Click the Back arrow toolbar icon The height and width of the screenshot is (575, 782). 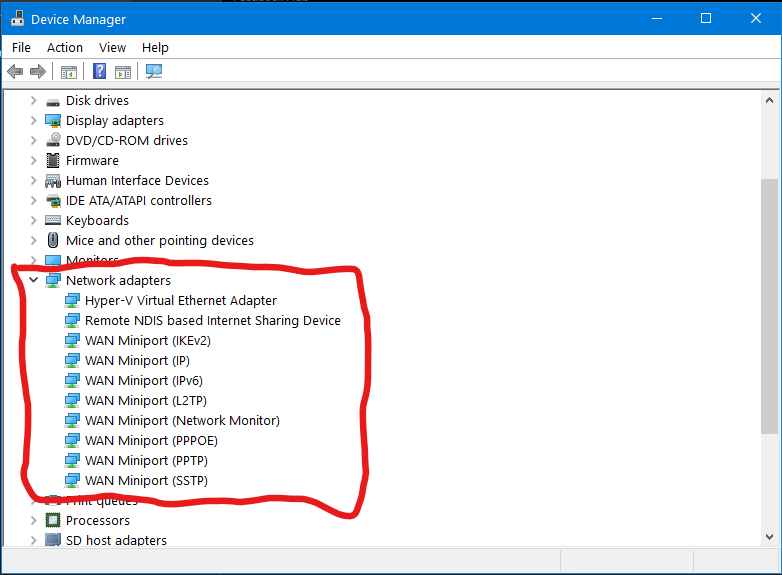coord(15,72)
